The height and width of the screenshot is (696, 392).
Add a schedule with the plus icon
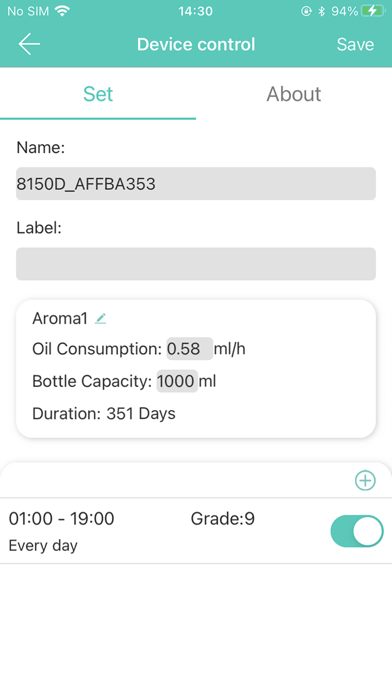click(x=365, y=480)
